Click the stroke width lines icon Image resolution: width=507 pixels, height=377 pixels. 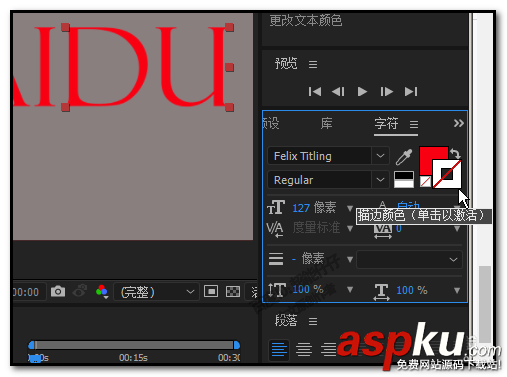(x=276, y=259)
